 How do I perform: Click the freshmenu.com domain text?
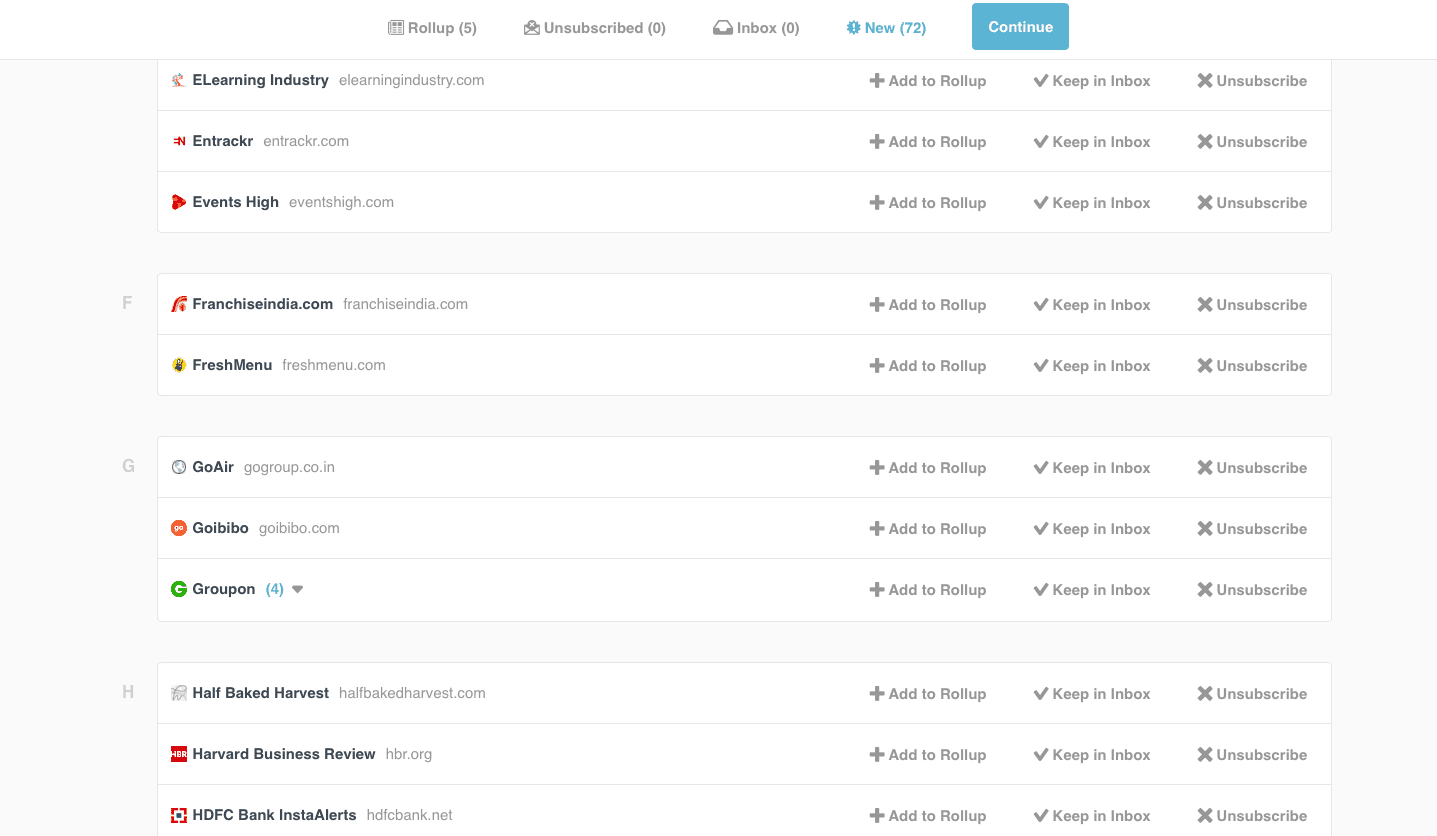pyautogui.click(x=334, y=365)
